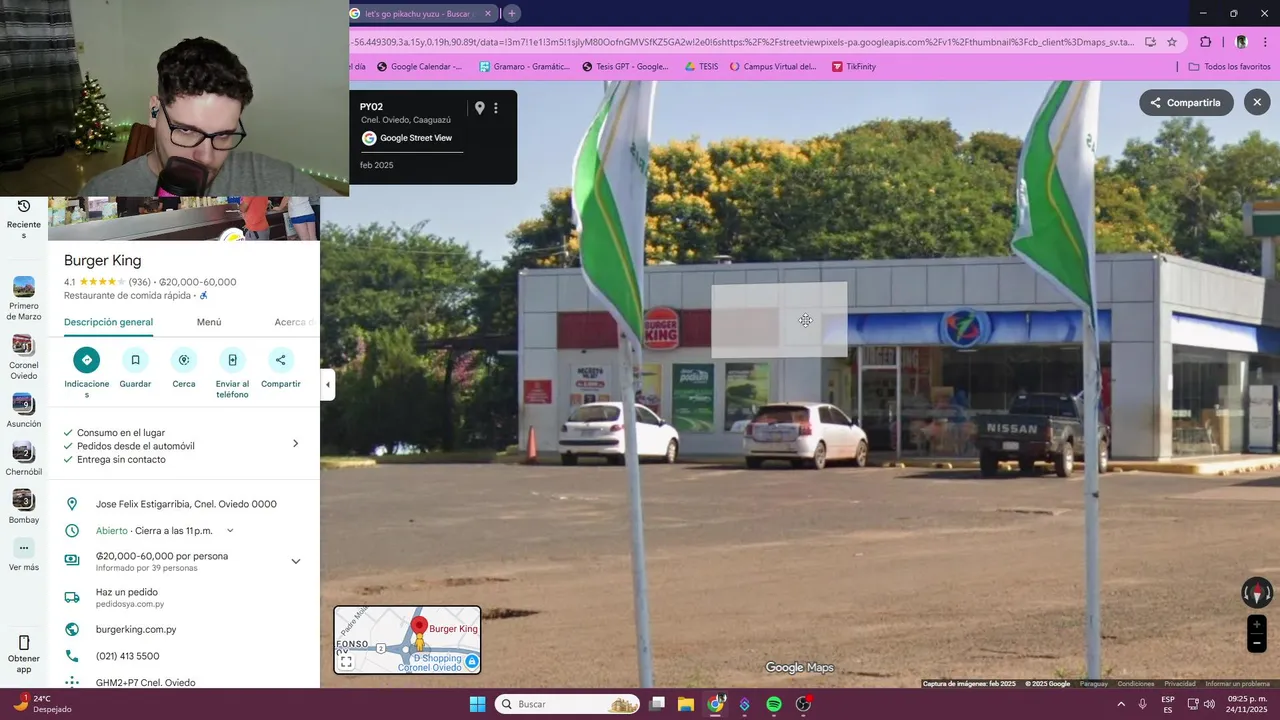The height and width of the screenshot is (720, 1280).
Task: Click taskbar Buscar search box
Action: 567,704
